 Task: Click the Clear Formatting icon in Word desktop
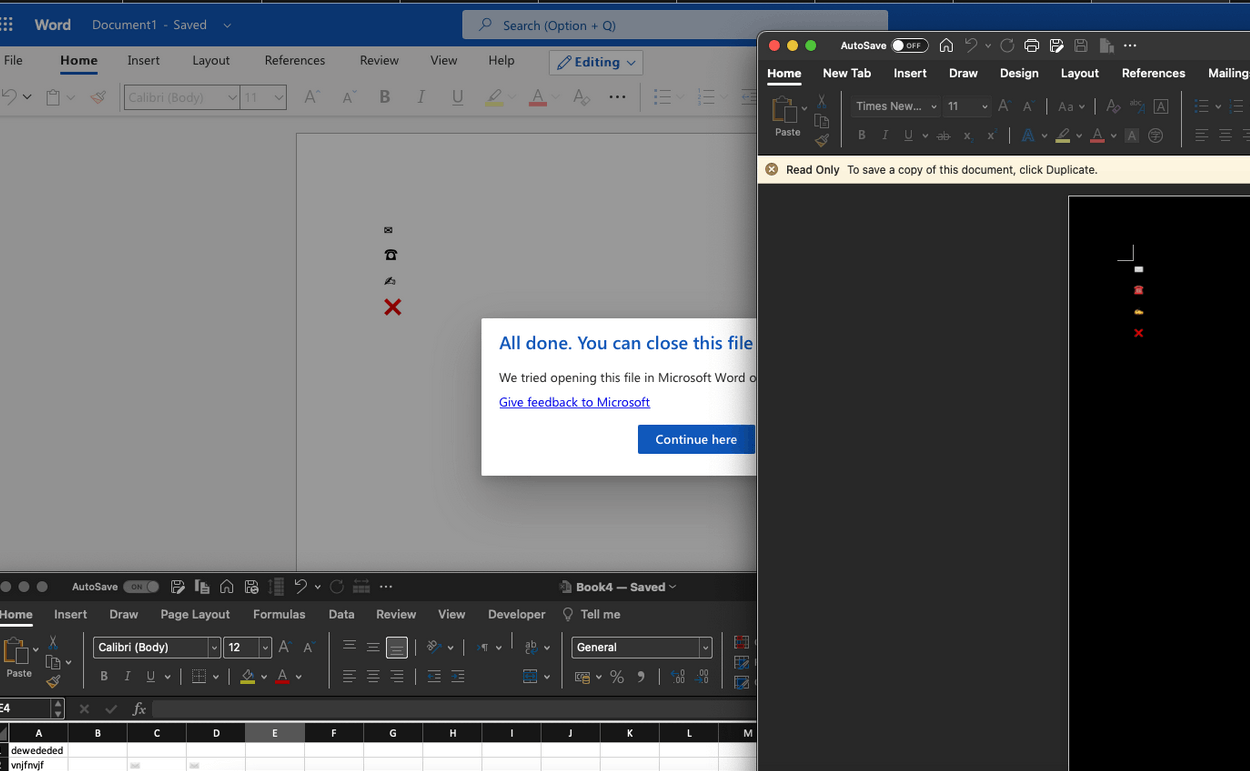click(1113, 106)
